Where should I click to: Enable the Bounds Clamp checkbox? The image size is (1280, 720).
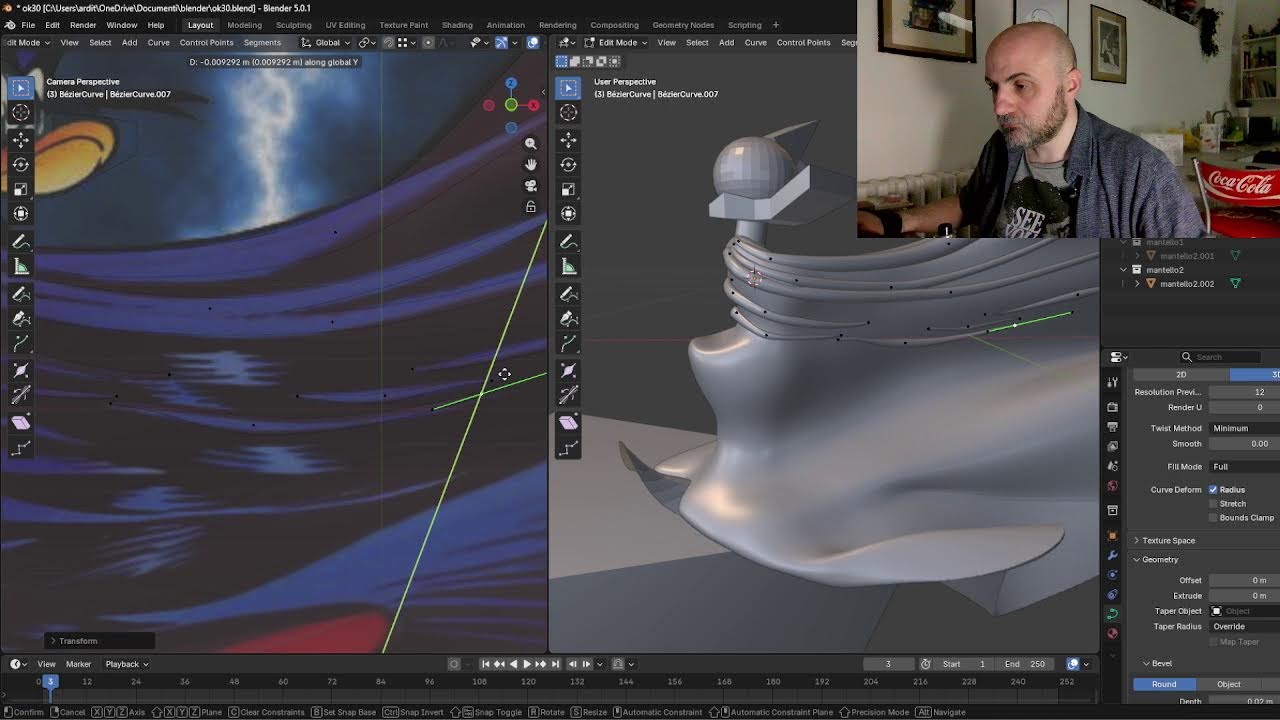pos(1213,518)
